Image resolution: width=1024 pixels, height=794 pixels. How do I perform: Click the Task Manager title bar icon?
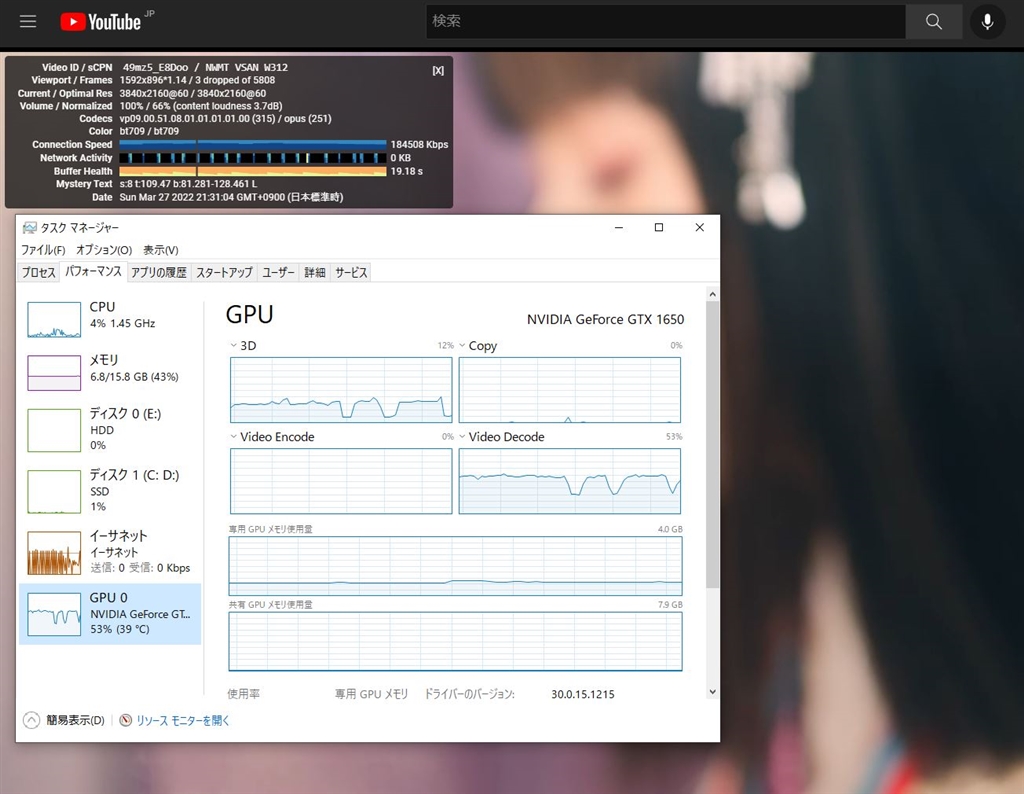(29, 227)
